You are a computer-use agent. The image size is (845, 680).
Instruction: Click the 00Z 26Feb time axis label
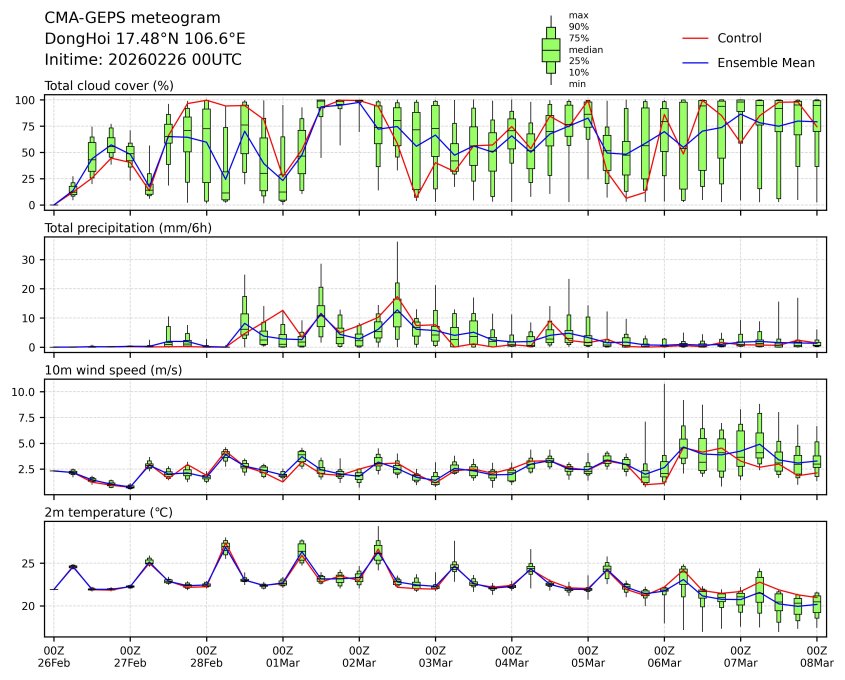click(54, 656)
